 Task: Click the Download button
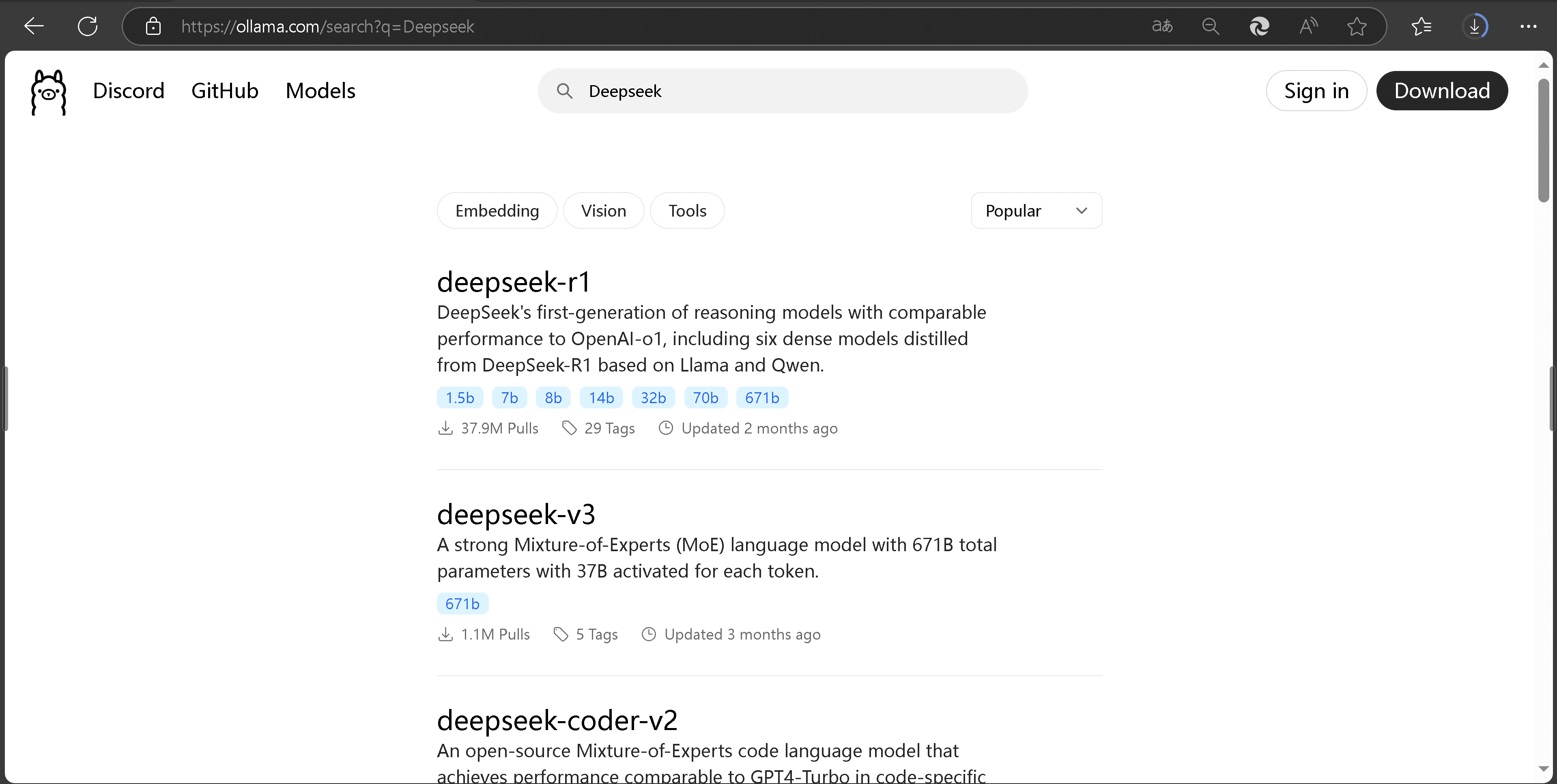tap(1442, 91)
